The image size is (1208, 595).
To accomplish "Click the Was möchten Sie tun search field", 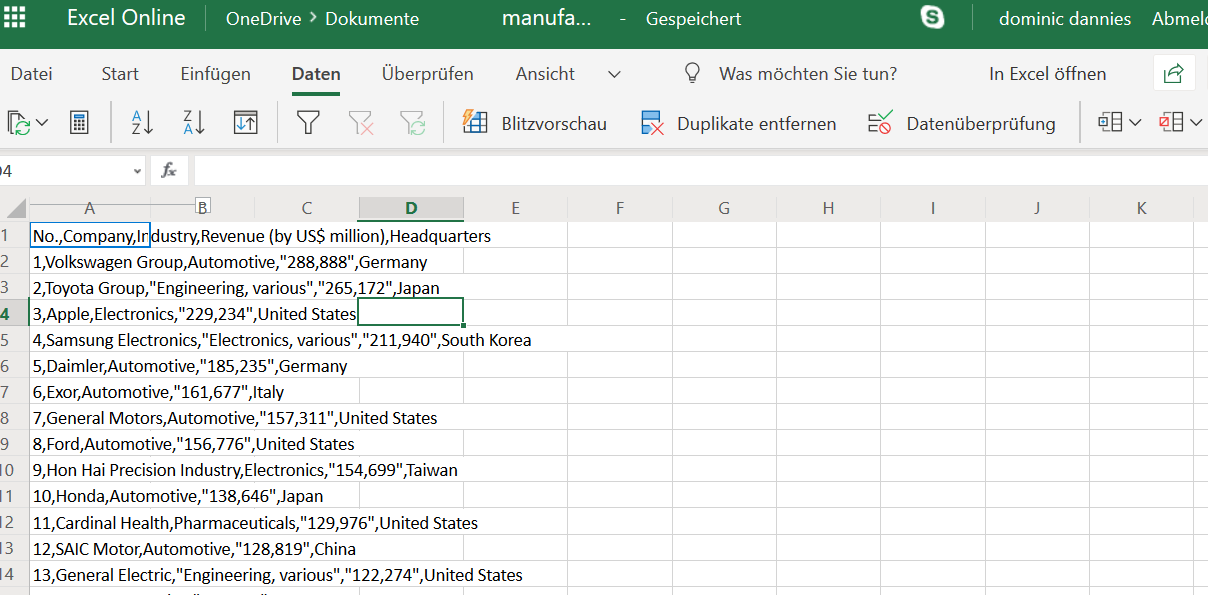I will tap(808, 74).
